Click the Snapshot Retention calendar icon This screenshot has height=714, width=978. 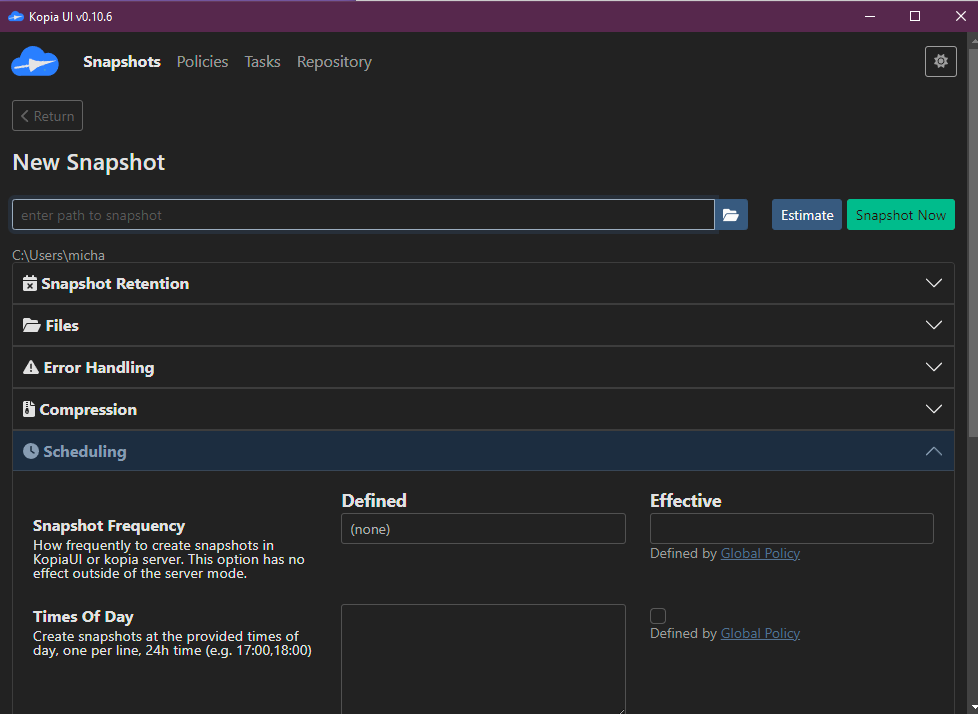30,284
